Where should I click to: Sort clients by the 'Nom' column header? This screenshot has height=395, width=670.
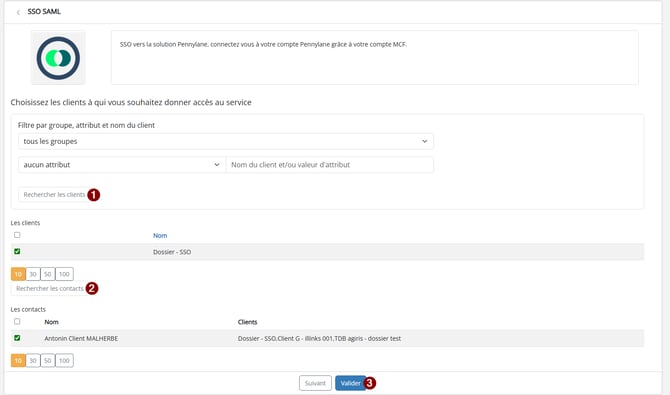tap(160, 236)
